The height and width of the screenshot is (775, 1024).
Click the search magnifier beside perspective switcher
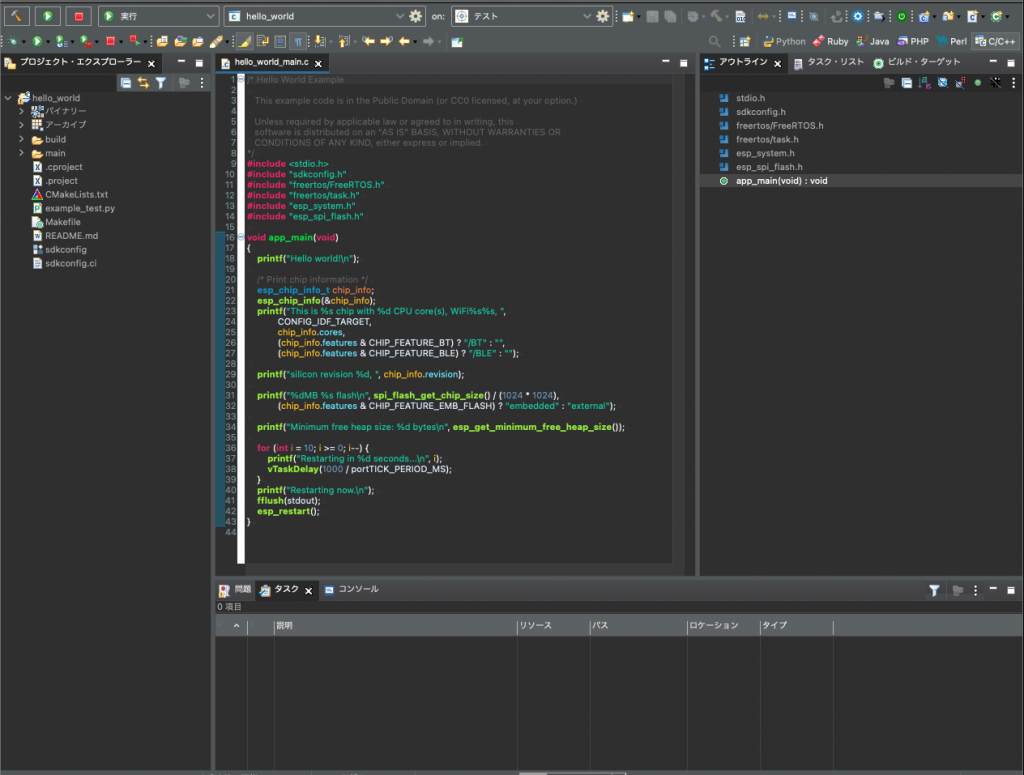point(714,42)
